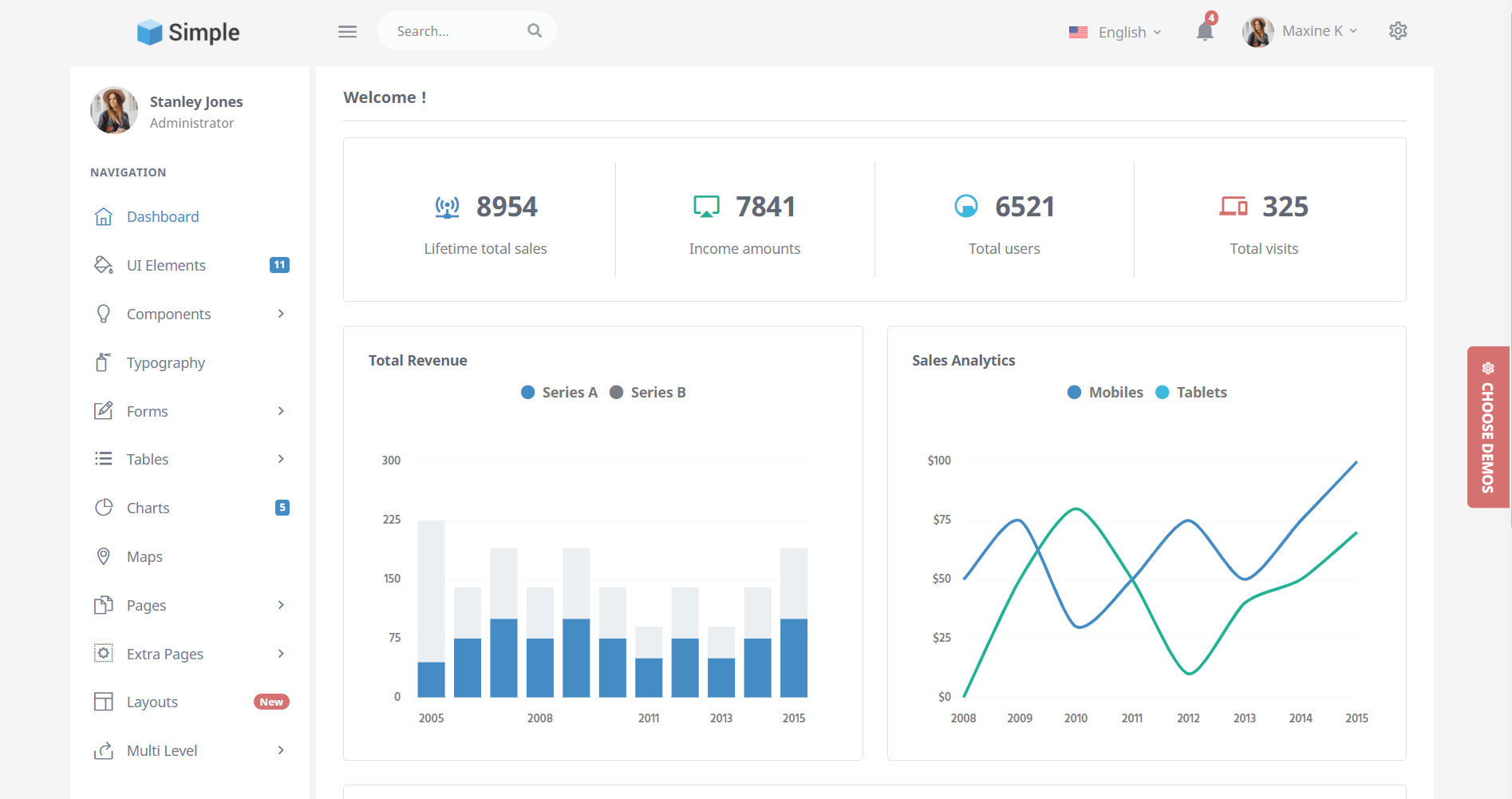Click the Choose Demos side button
Image resolution: width=1512 pixels, height=799 pixels.
[1488, 427]
